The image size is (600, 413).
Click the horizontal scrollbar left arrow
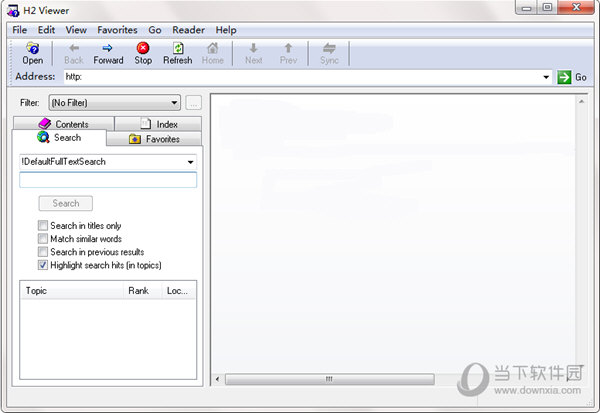point(217,379)
